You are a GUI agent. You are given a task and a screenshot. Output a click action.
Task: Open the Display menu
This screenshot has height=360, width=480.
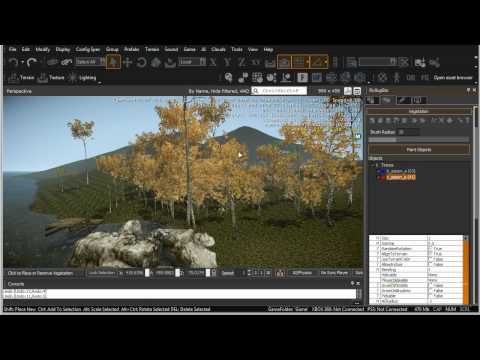[63, 49]
